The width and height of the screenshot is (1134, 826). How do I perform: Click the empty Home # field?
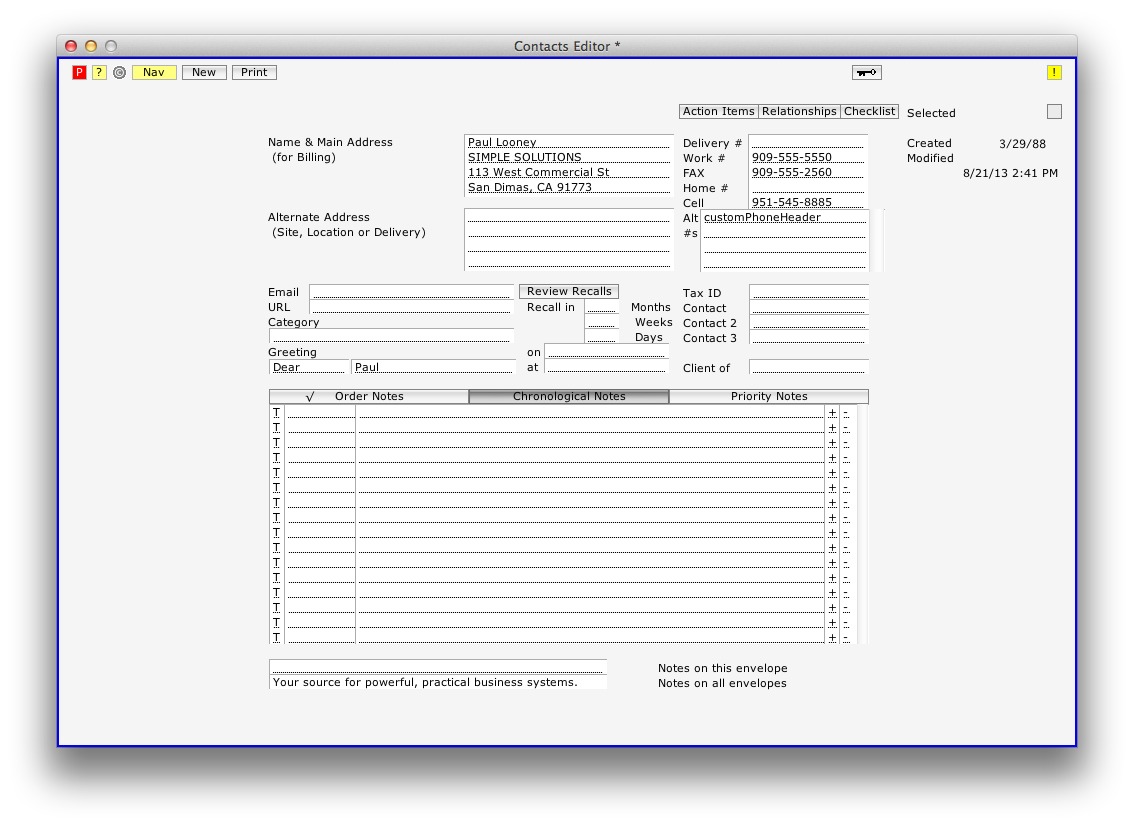coord(808,187)
